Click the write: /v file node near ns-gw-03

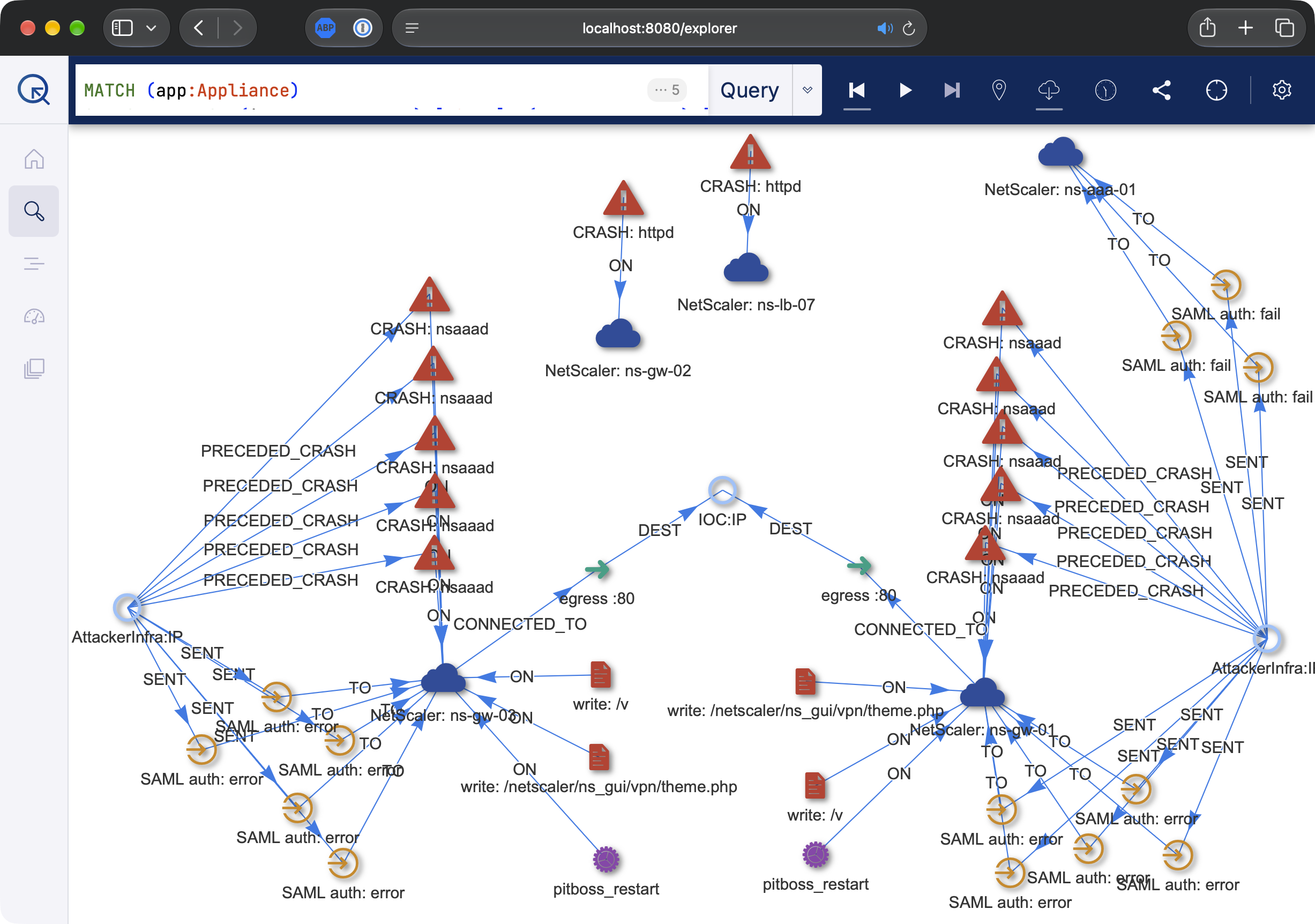pyautogui.click(x=600, y=674)
